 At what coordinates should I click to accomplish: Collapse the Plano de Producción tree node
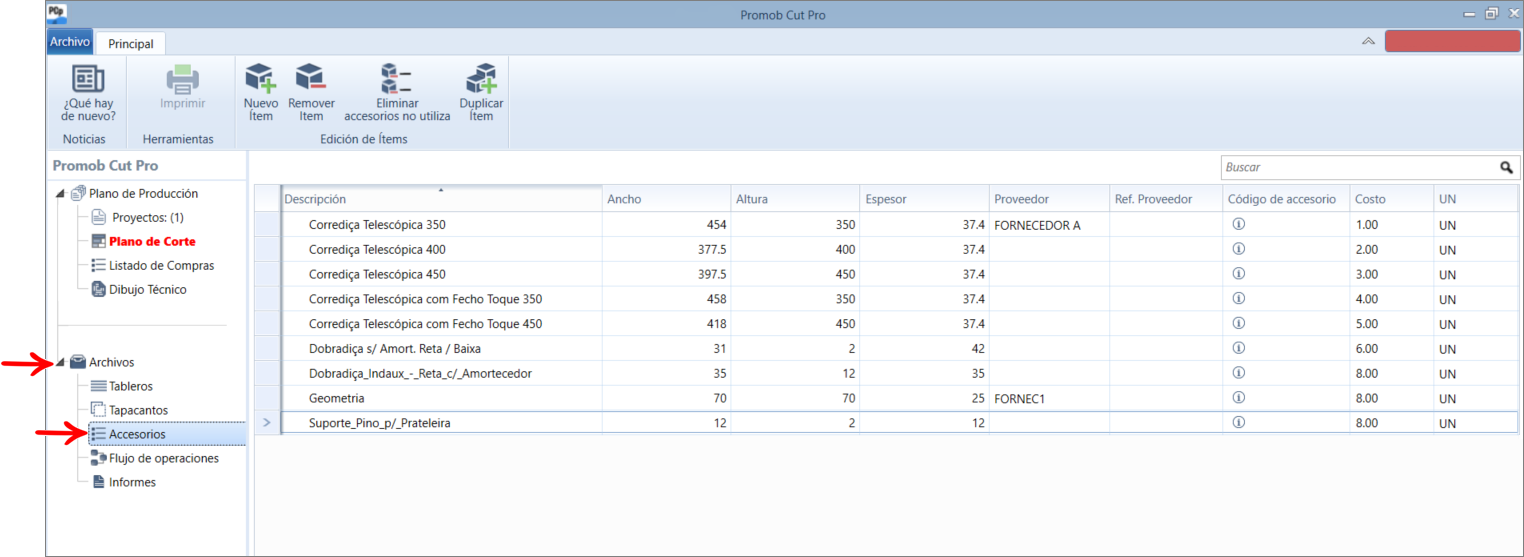60,194
